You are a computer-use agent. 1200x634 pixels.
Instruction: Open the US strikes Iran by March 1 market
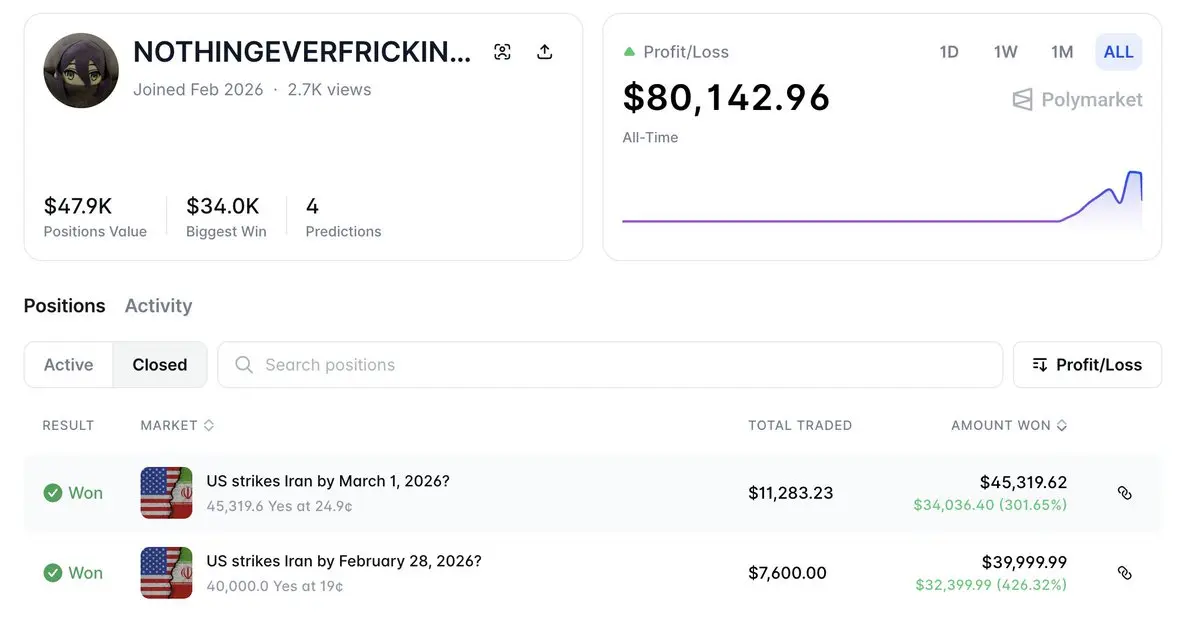(x=328, y=481)
